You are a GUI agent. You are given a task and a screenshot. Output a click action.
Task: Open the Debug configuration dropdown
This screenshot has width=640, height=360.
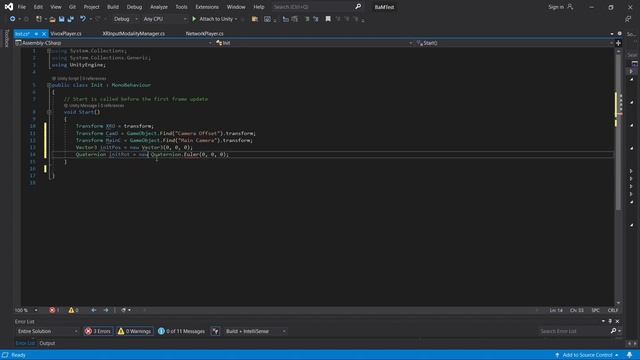[125, 19]
